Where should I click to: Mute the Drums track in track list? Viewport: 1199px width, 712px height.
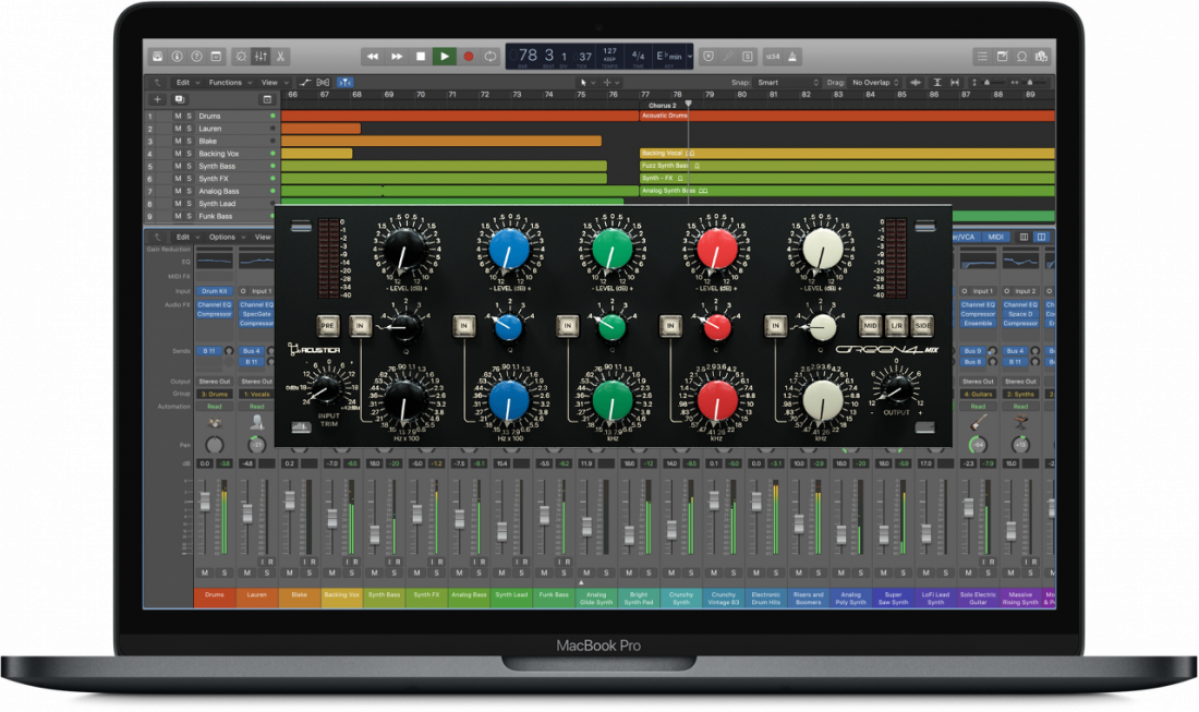pos(178,116)
